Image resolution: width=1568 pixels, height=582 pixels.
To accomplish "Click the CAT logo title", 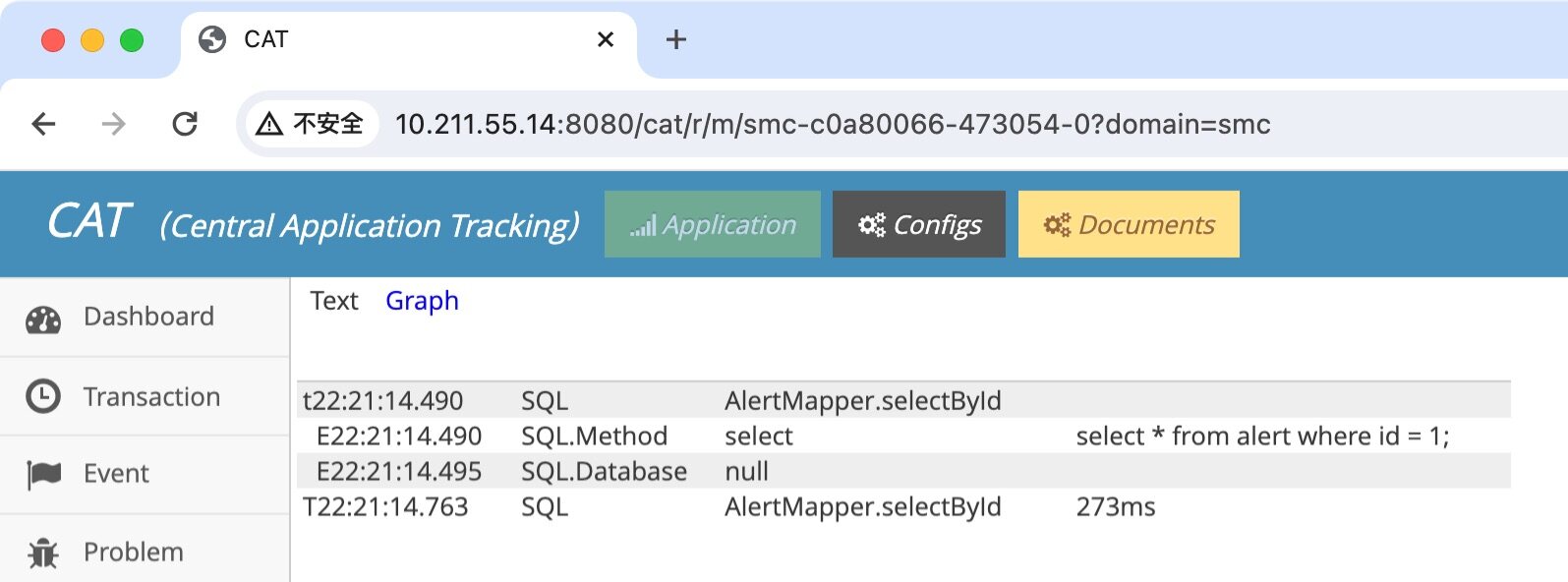I will coord(88,221).
